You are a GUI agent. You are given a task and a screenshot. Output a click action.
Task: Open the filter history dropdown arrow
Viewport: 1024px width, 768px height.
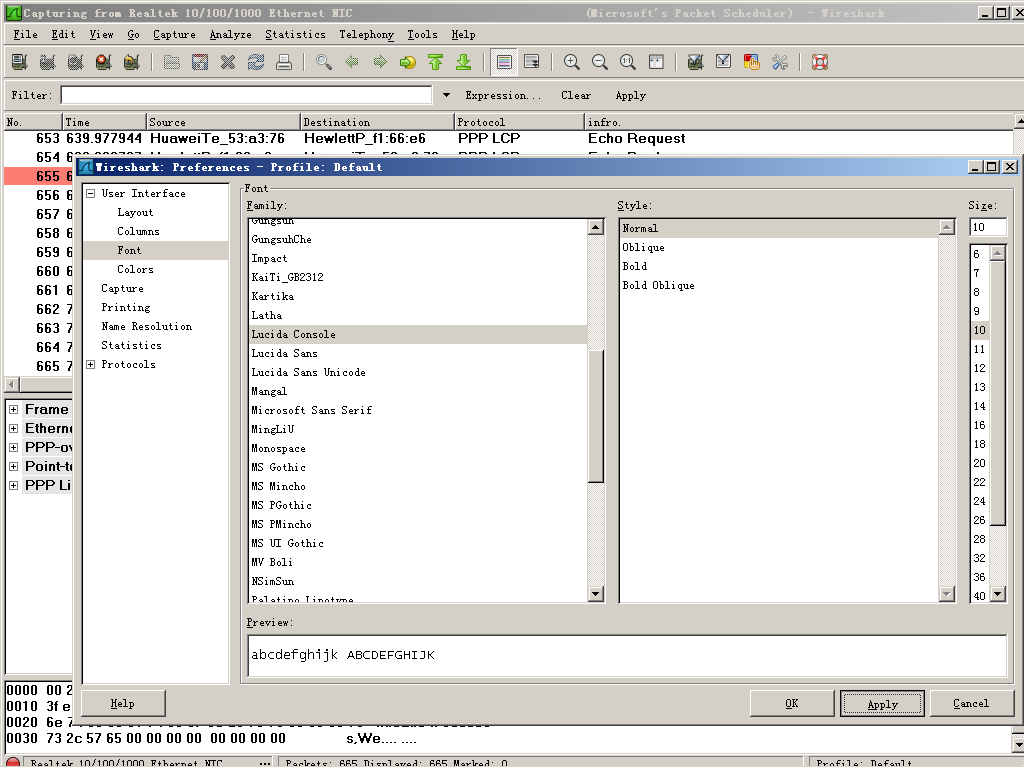tap(447, 95)
